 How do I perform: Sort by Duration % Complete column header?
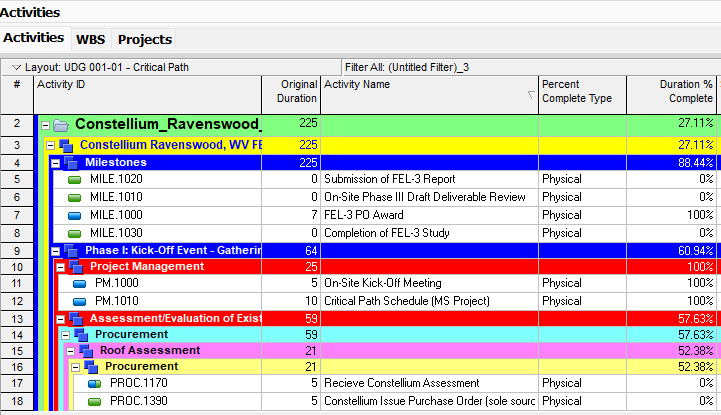coord(671,95)
